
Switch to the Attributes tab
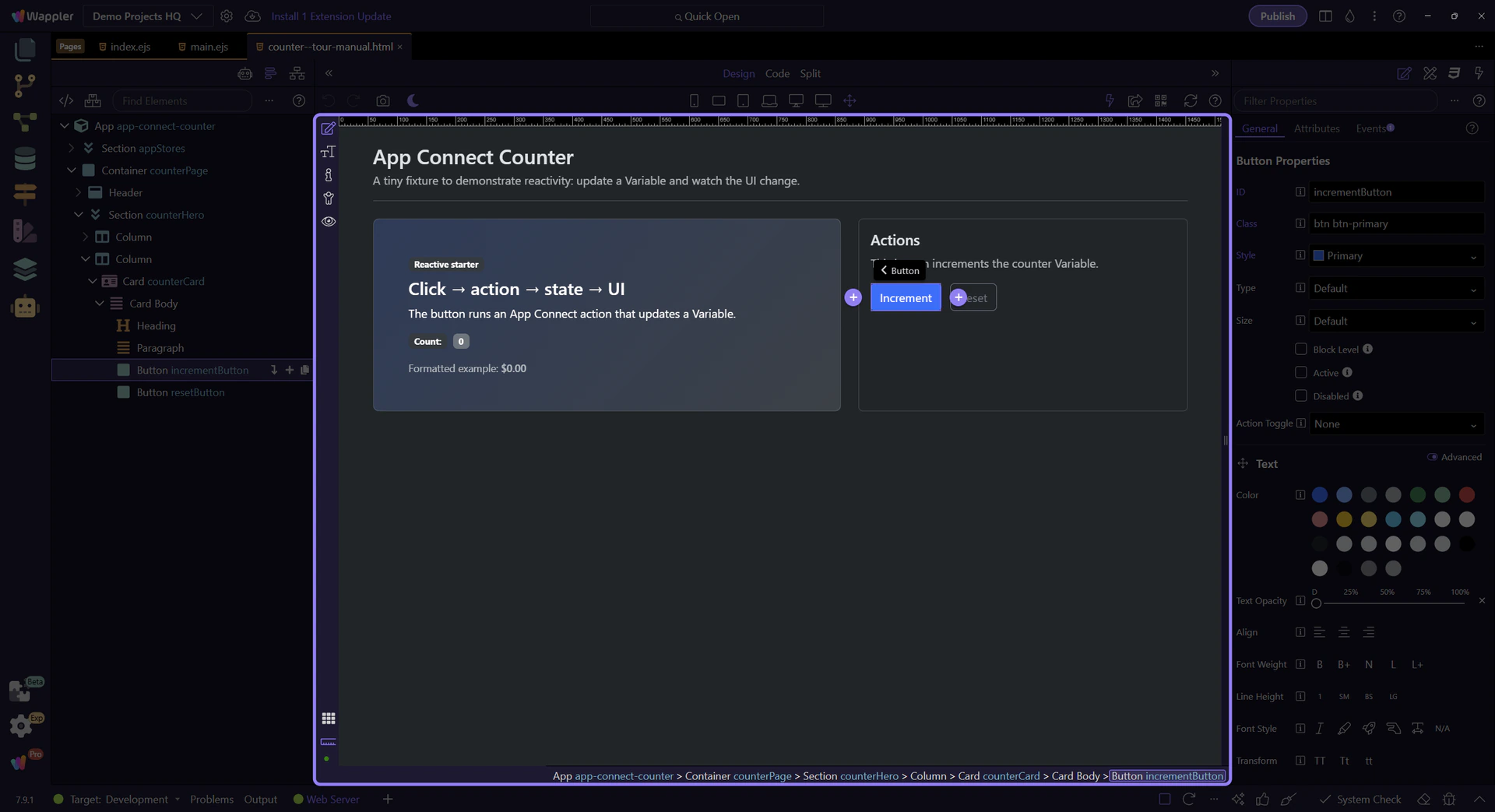pos(1316,128)
